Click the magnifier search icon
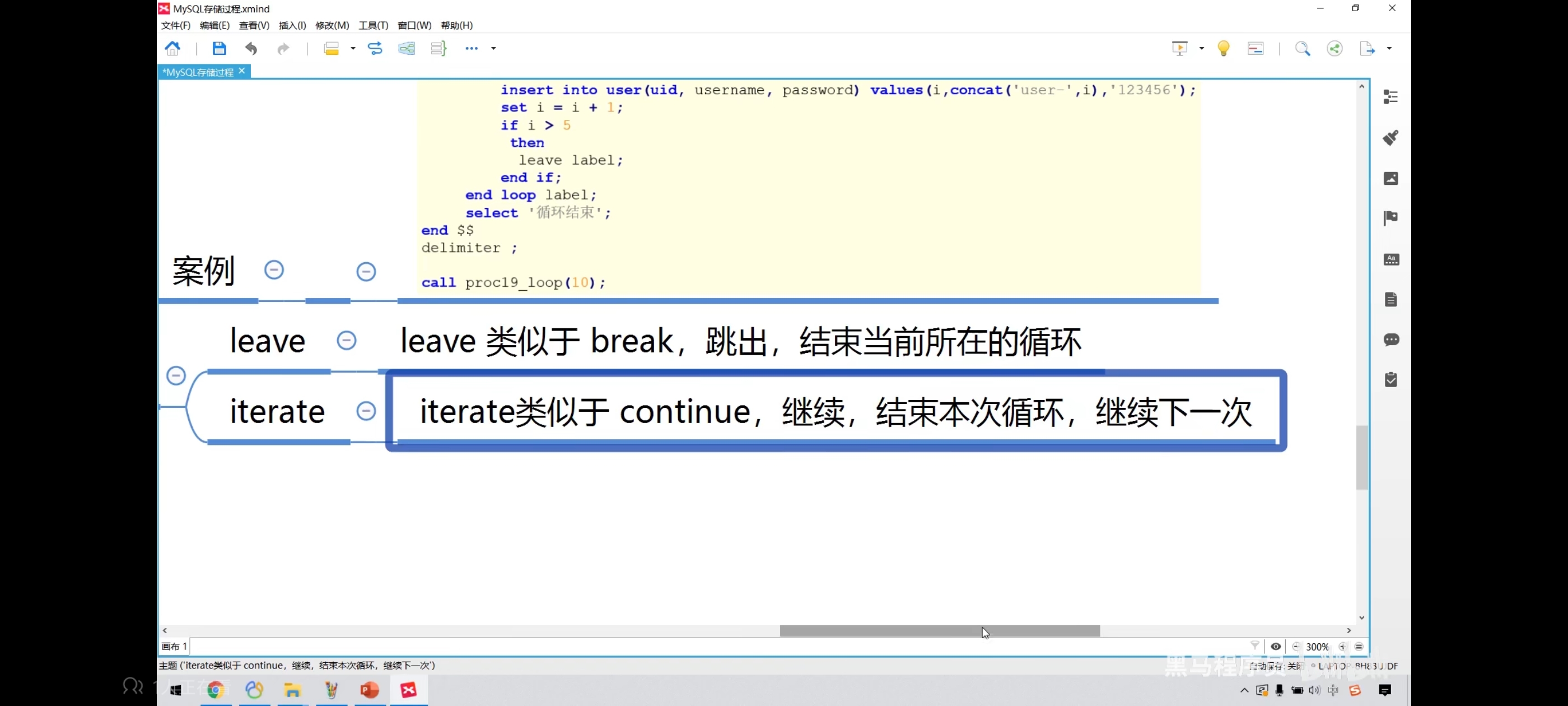The image size is (1568, 706). pos(1302,48)
